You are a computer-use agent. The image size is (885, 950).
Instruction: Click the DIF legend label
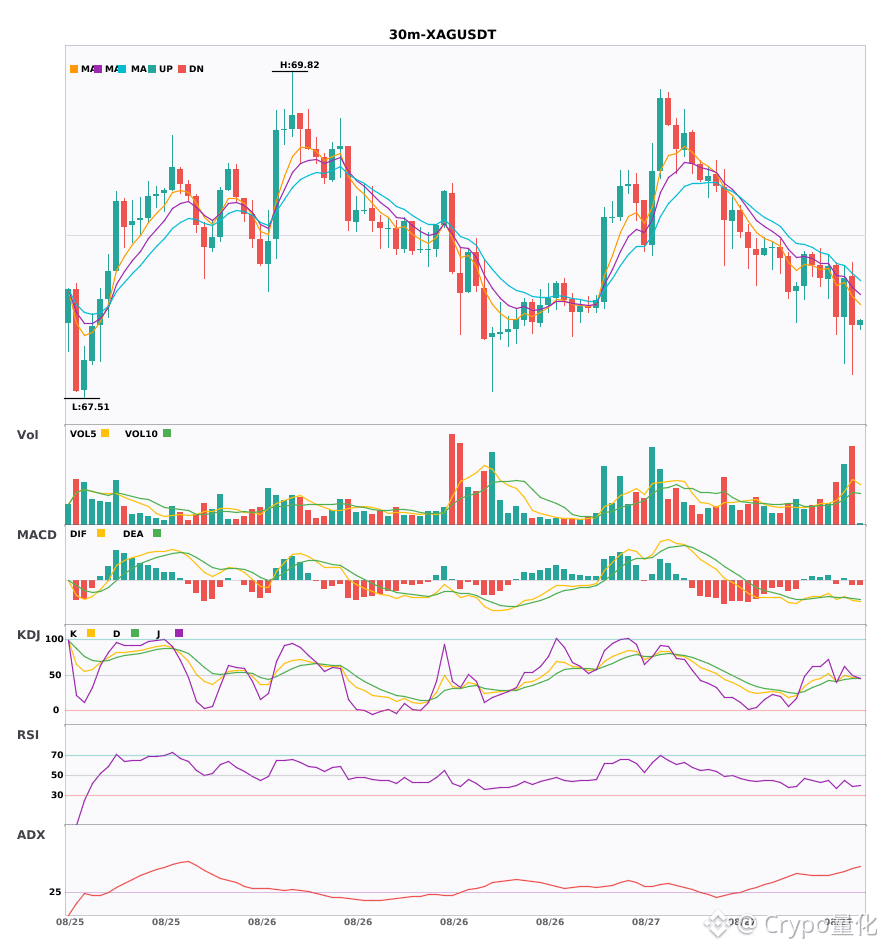78,534
